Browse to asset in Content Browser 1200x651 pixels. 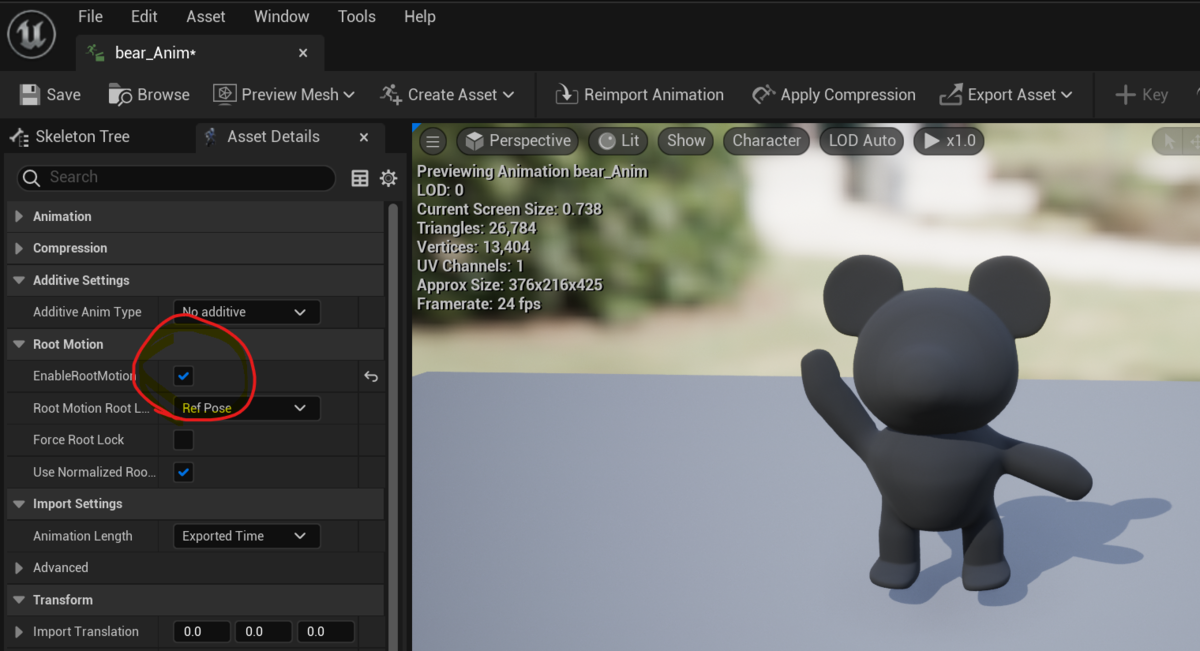[x=149, y=94]
